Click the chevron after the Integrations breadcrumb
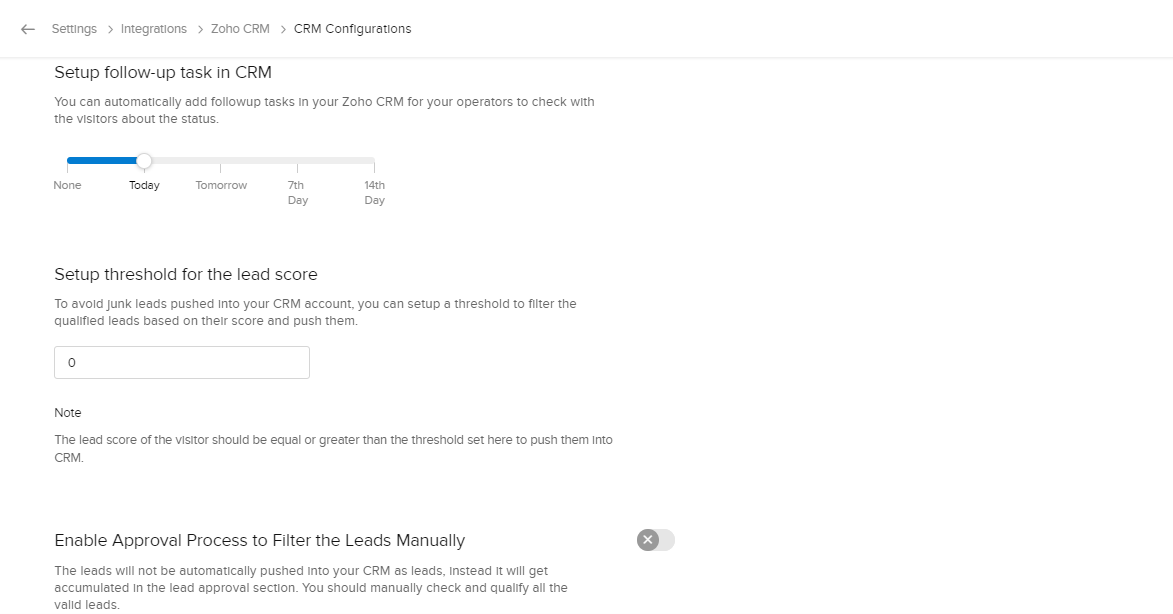 pyautogui.click(x=200, y=29)
